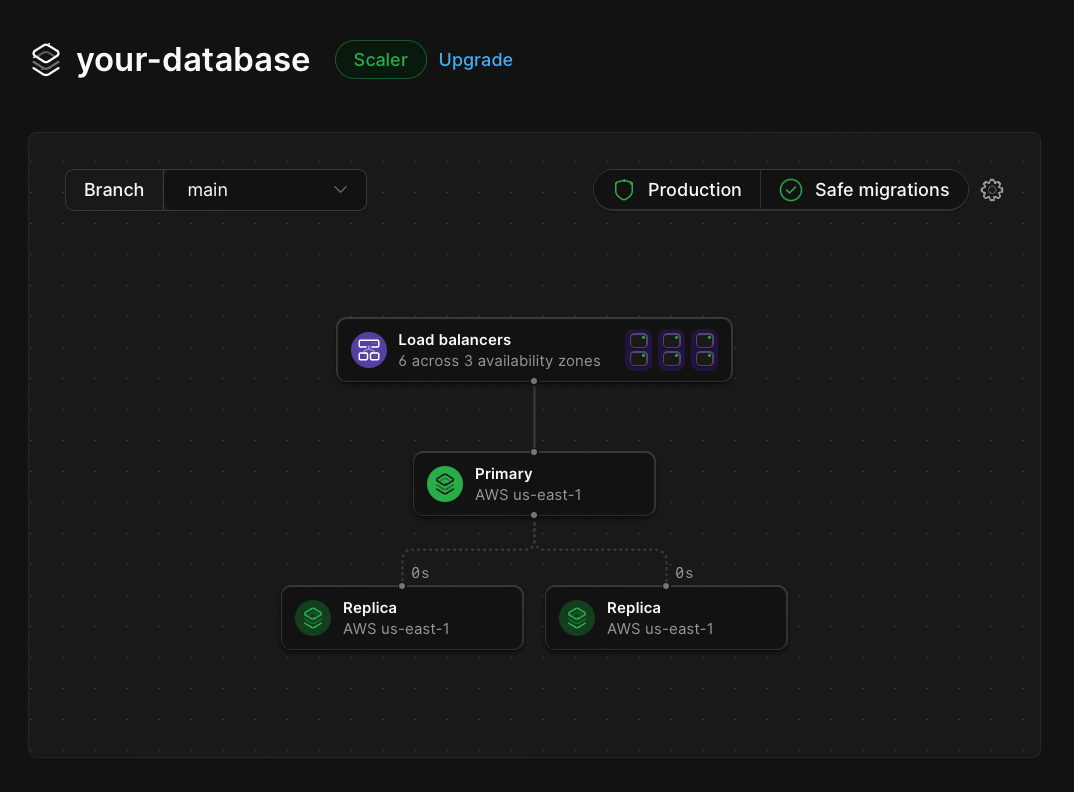The image size is (1074, 792).
Task: Click the left Replica's database icon
Action: 312,618
